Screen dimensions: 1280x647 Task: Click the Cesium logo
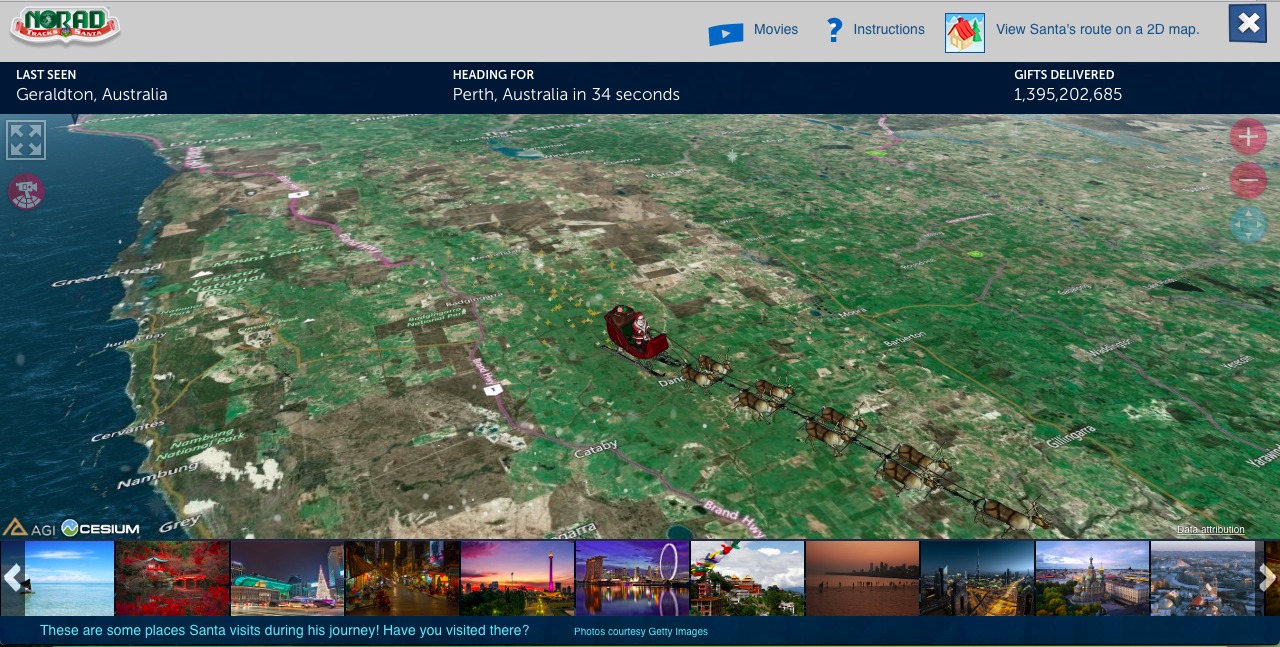click(100, 528)
